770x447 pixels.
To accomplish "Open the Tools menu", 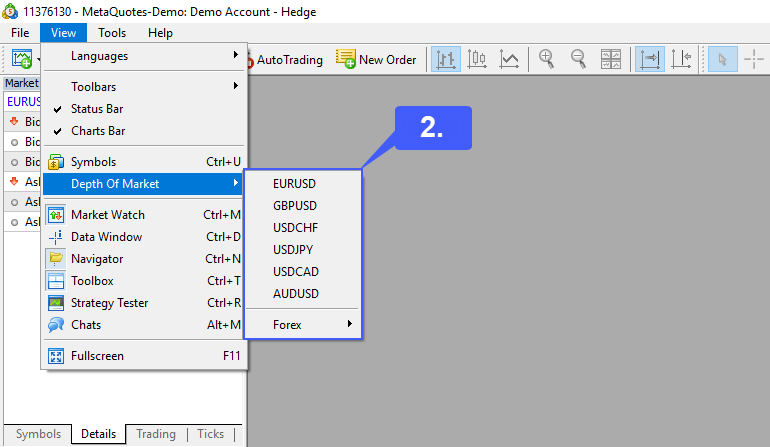I will 112,33.
